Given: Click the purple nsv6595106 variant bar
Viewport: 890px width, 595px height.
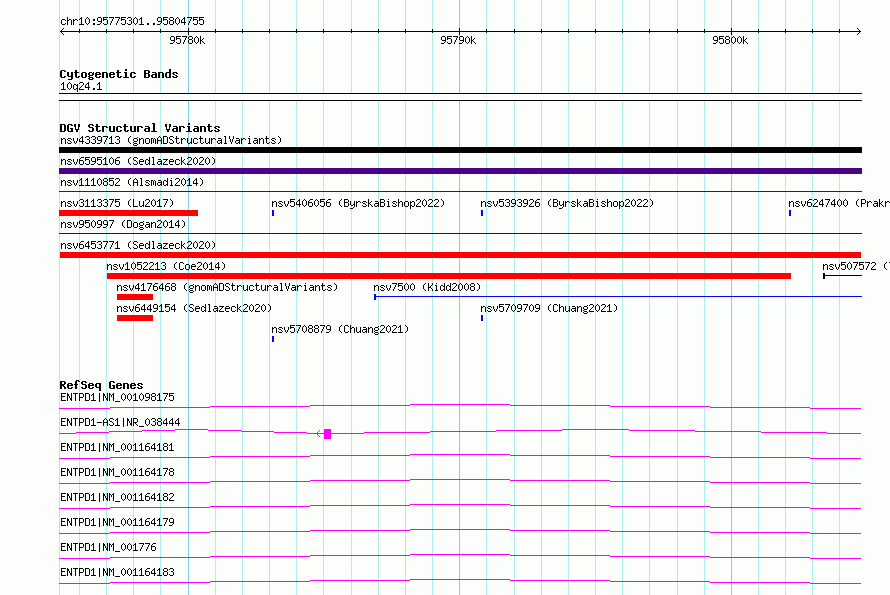Looking at the screenshot, I should (460, 171).
